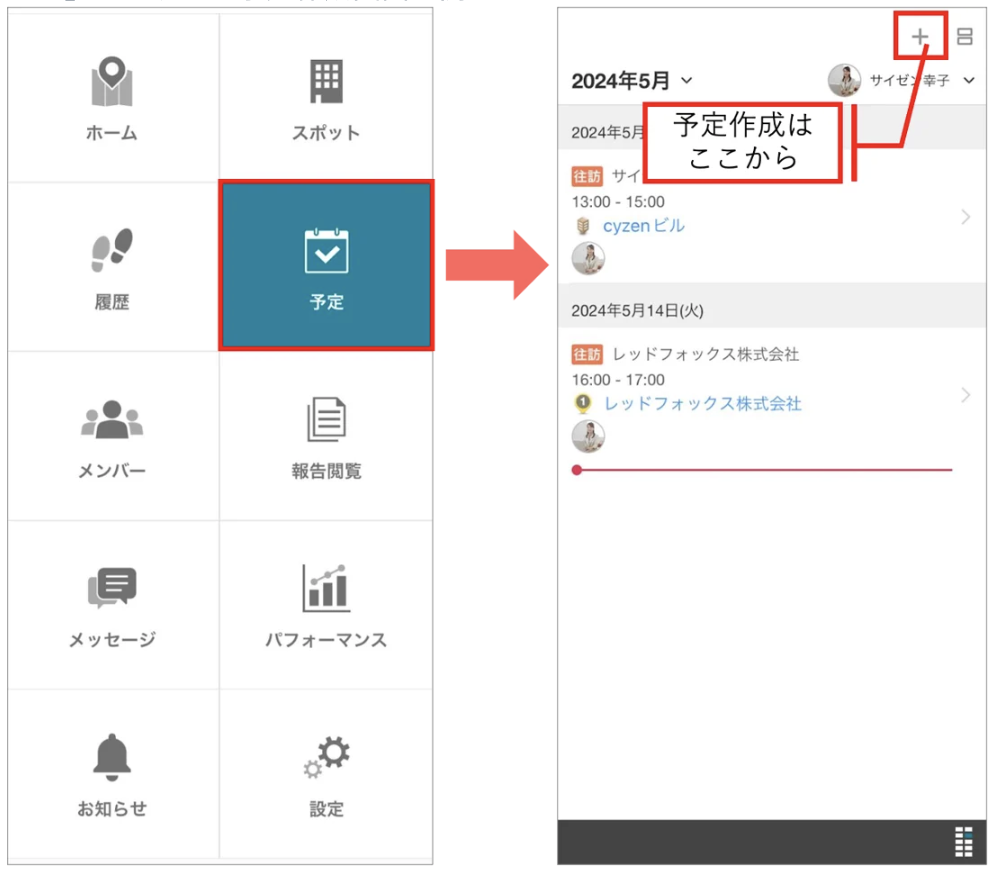Click the 16:00 - 17:00 time text
Viewport: 998px width, 878px height.
pos(618,380)
